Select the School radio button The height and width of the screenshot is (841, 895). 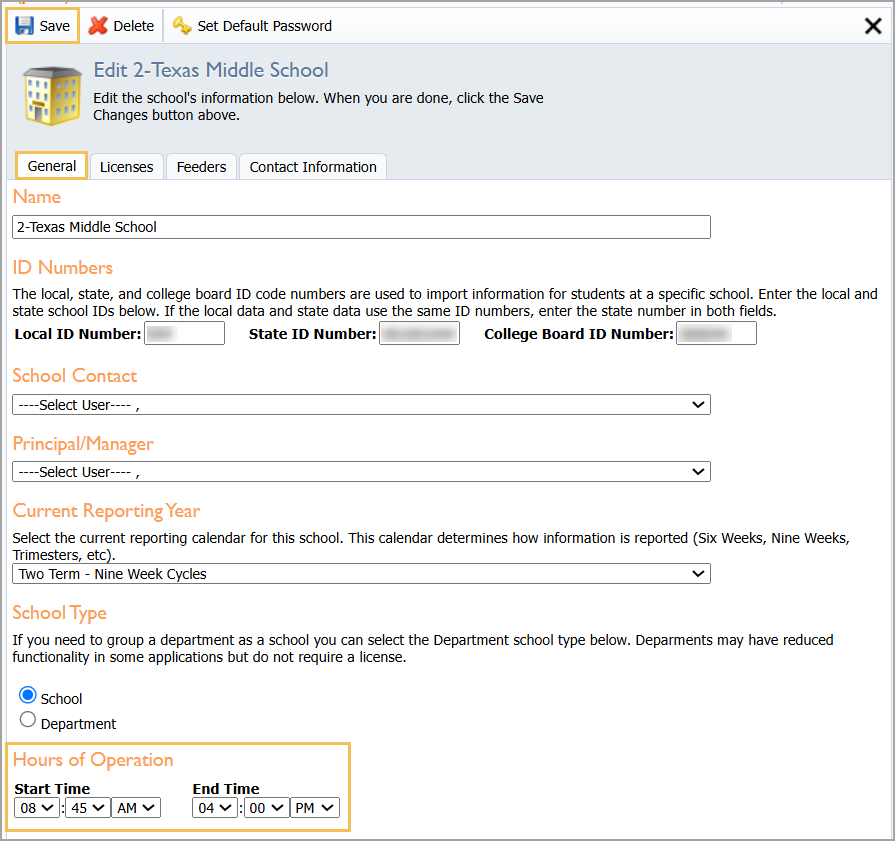(27, 695)
